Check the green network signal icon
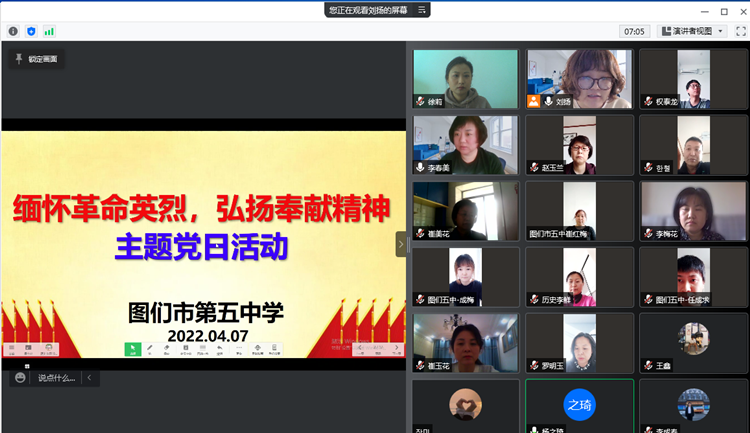750x433 pixels. pos(49,32)
